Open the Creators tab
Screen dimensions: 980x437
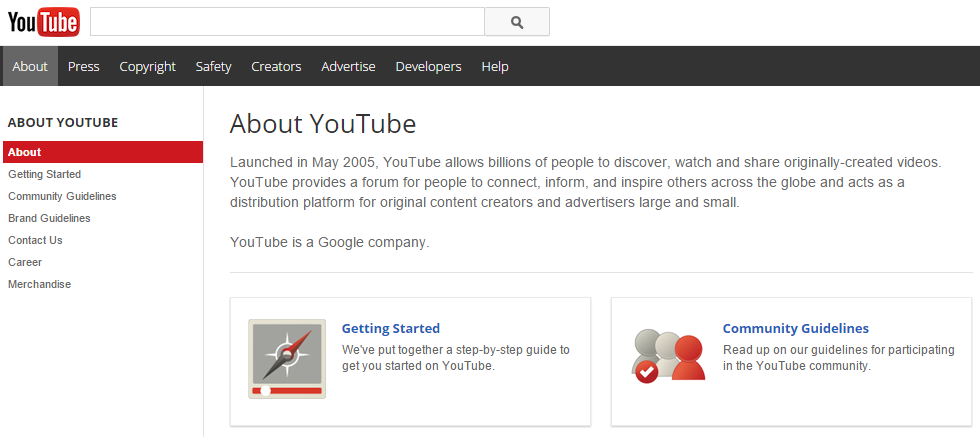(x=276, y=66)
